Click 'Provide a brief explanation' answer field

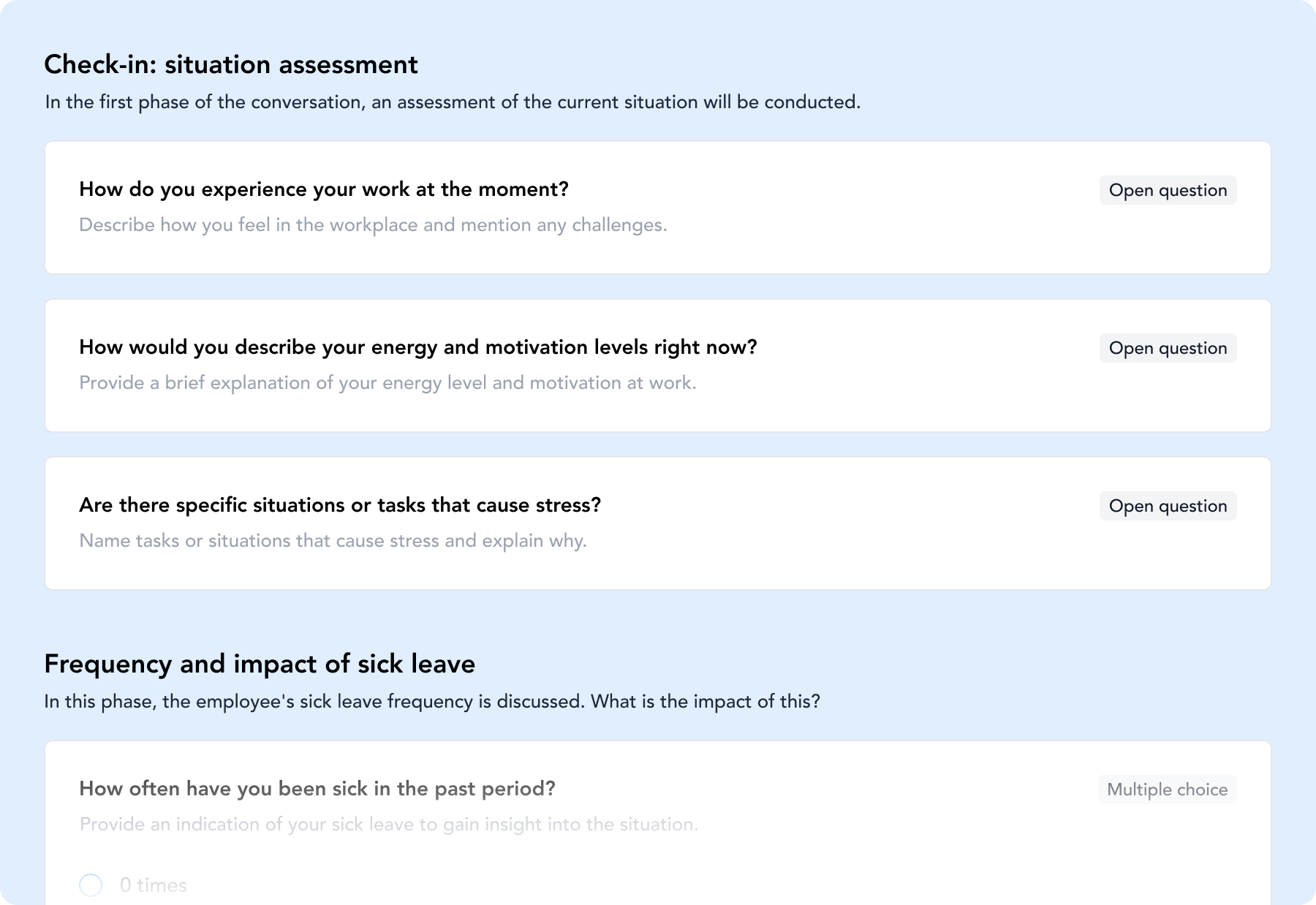(387, 383)
